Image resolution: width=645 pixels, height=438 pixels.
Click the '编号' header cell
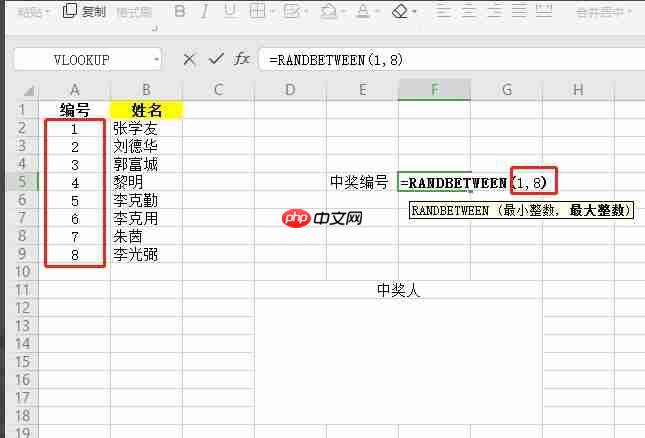click(x=74, y=110)
